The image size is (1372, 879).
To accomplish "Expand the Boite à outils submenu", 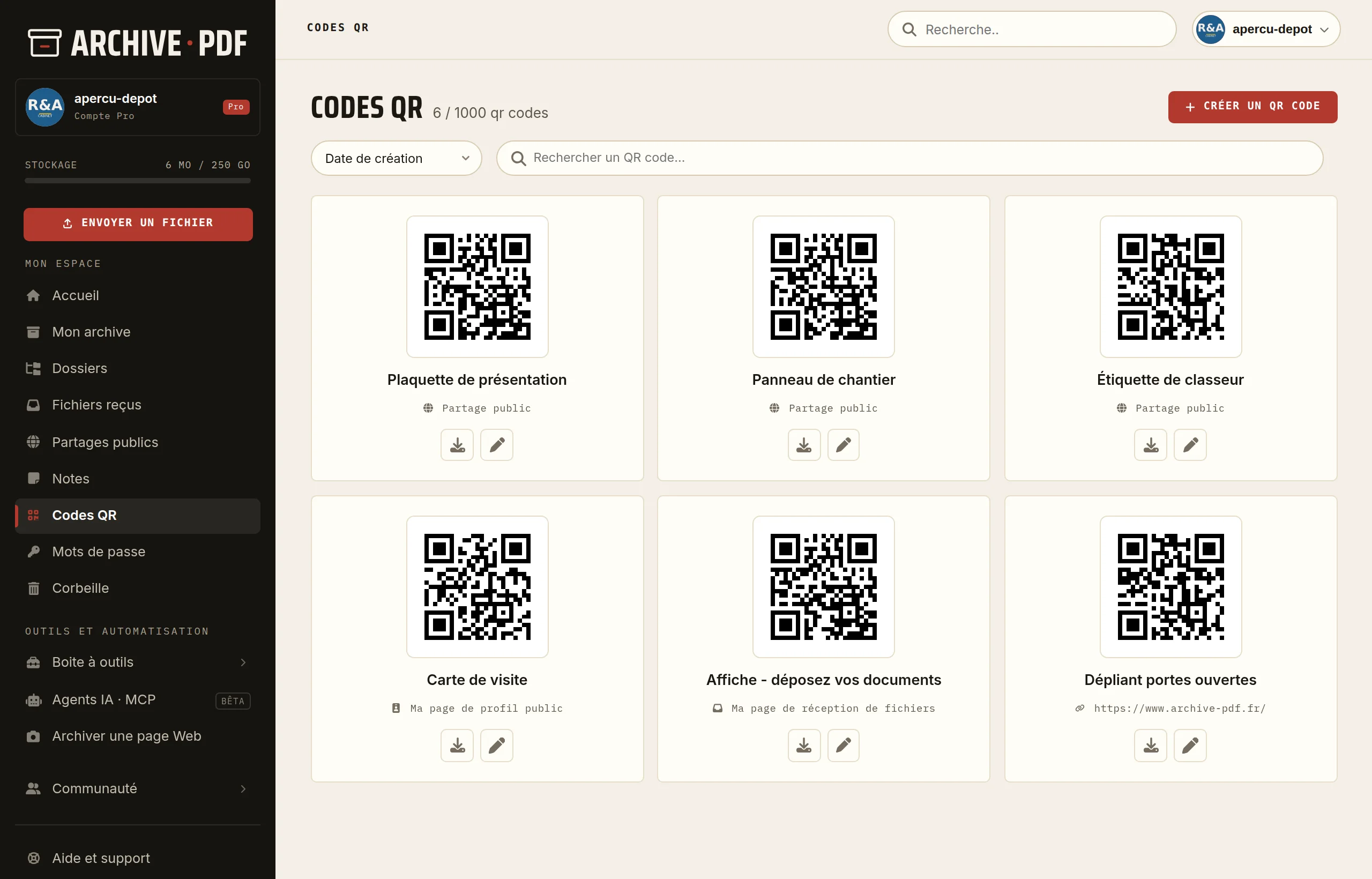I will pyautogui.click(x=138, y=662).
